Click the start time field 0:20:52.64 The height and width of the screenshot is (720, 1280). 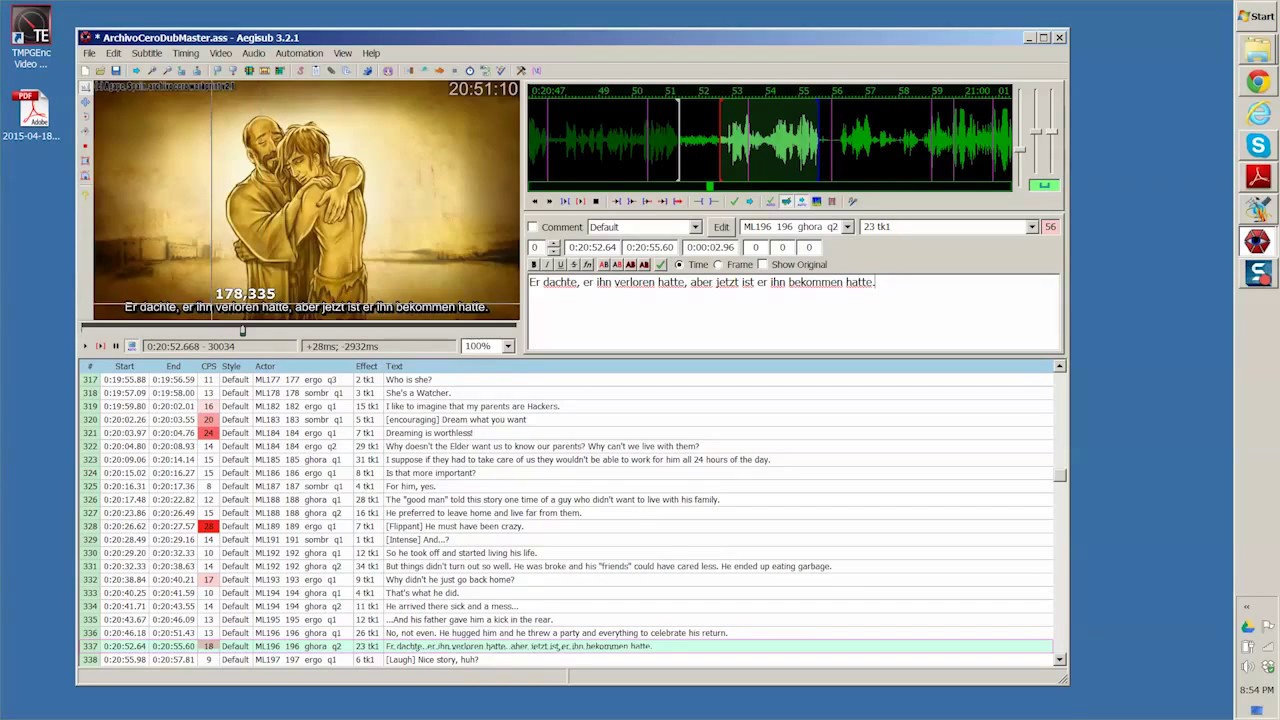point(592,247)
